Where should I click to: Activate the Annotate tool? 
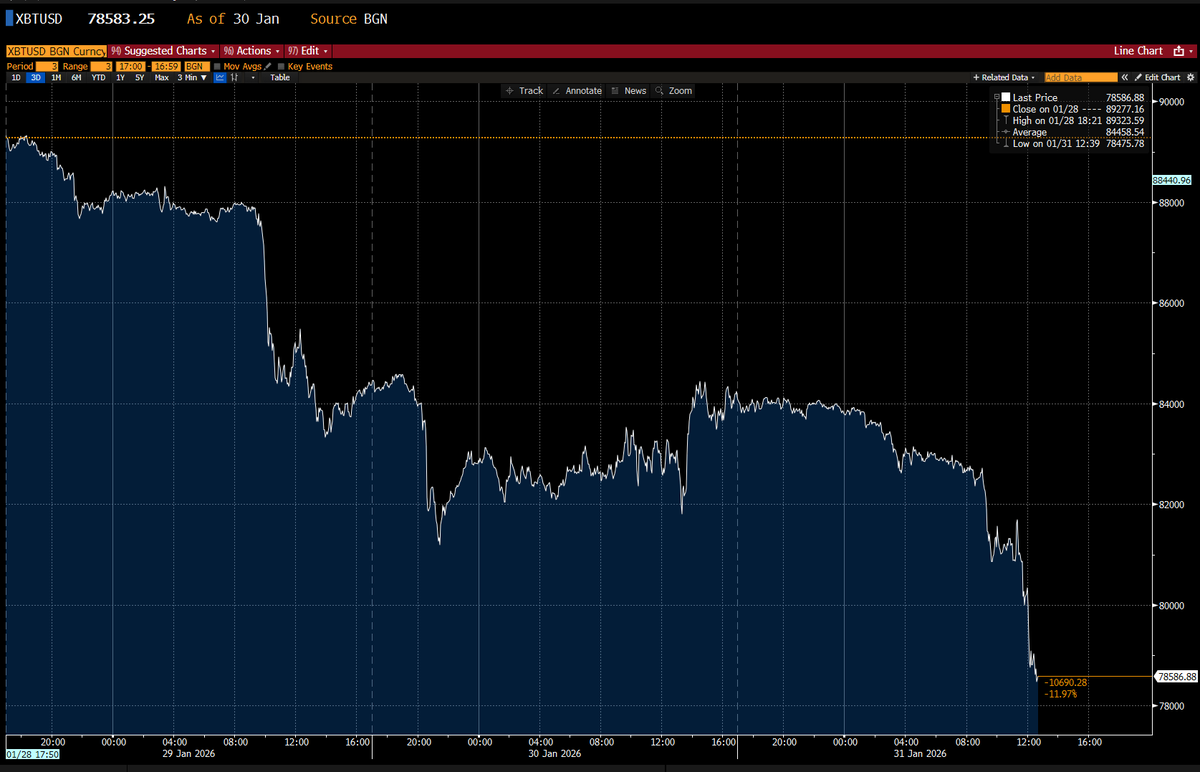click(577, 91)
